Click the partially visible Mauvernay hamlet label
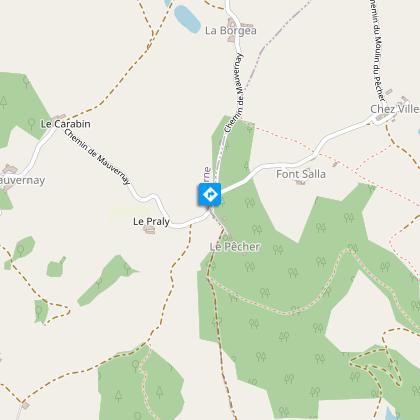This screenshot has height=420, width=420. (22, 180)
